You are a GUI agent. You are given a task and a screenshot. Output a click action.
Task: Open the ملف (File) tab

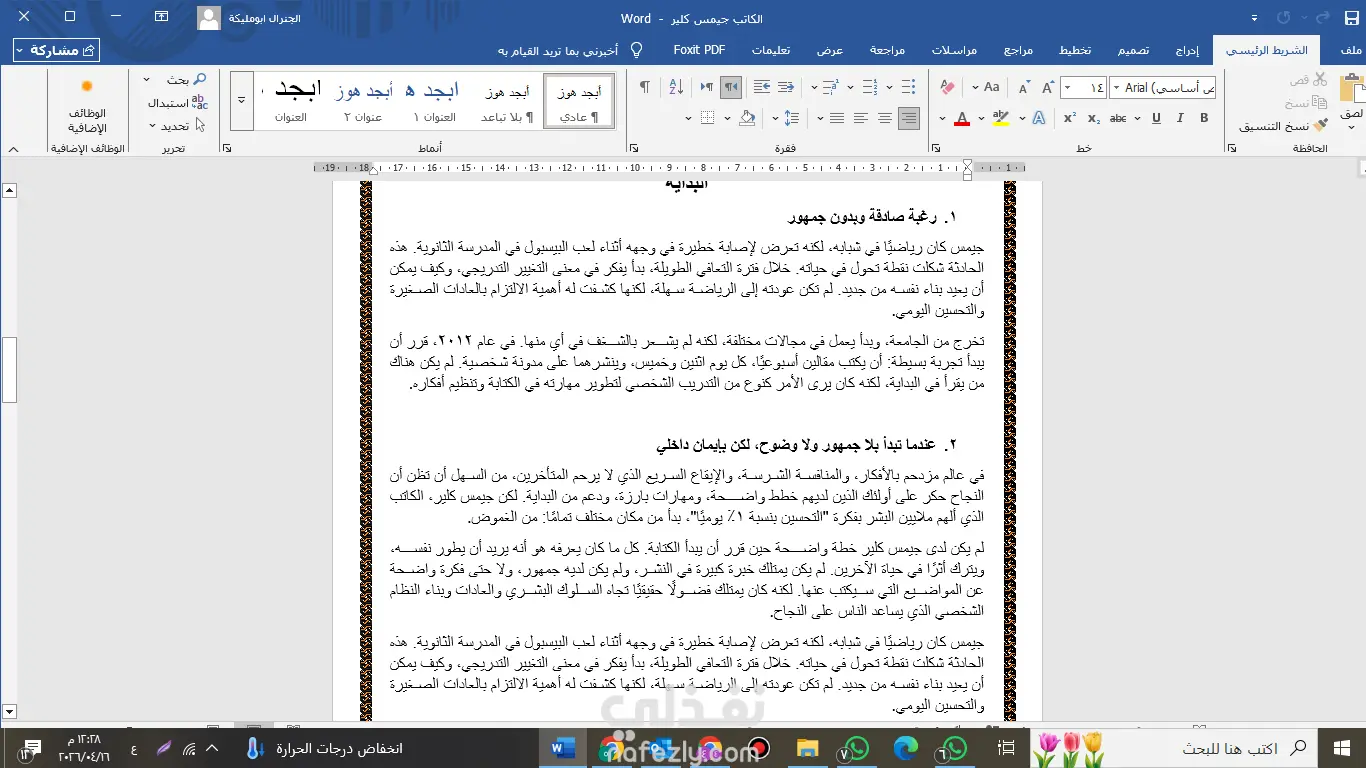coord(1350,50)
